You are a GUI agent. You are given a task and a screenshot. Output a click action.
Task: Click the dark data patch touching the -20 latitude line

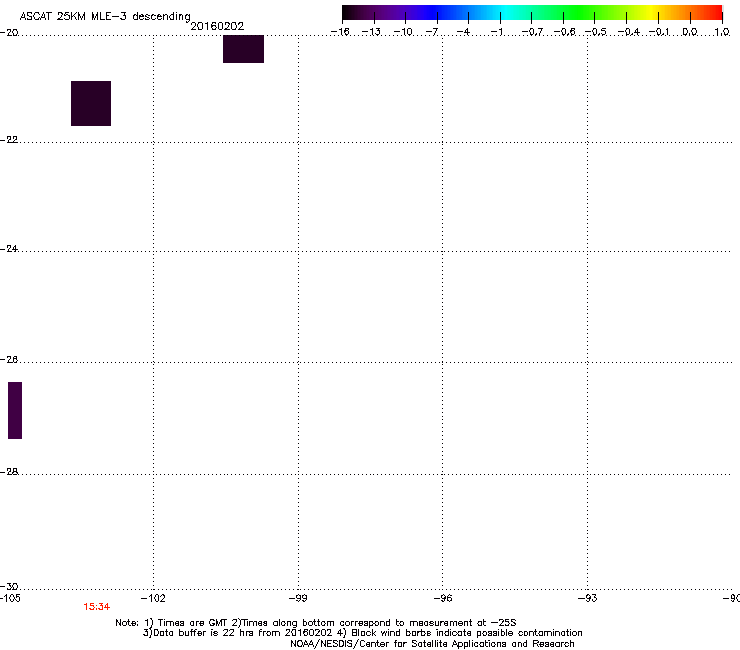pos(244,49)
